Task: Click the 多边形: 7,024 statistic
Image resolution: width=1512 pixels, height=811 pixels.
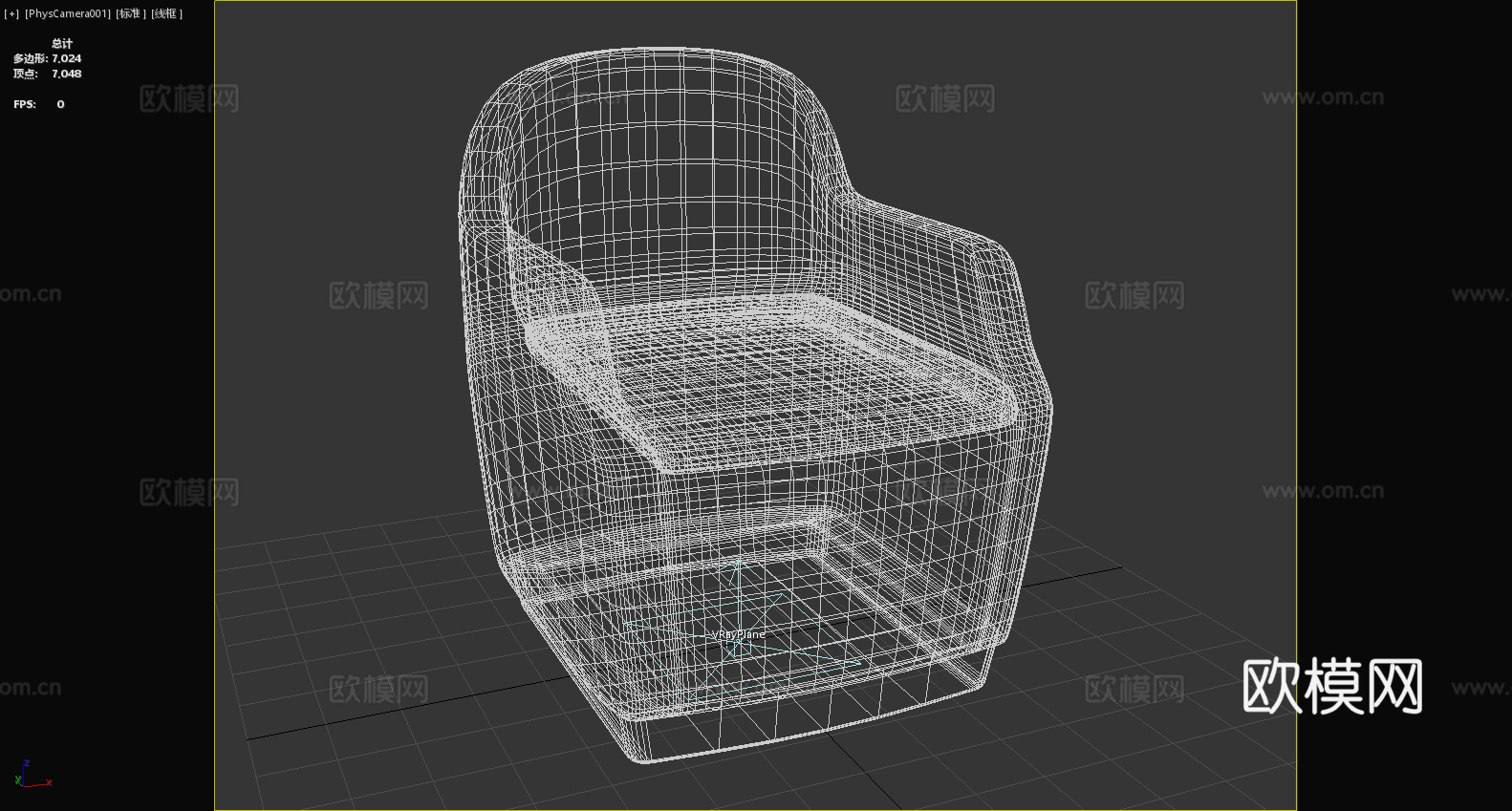Action: coord(47,58)
